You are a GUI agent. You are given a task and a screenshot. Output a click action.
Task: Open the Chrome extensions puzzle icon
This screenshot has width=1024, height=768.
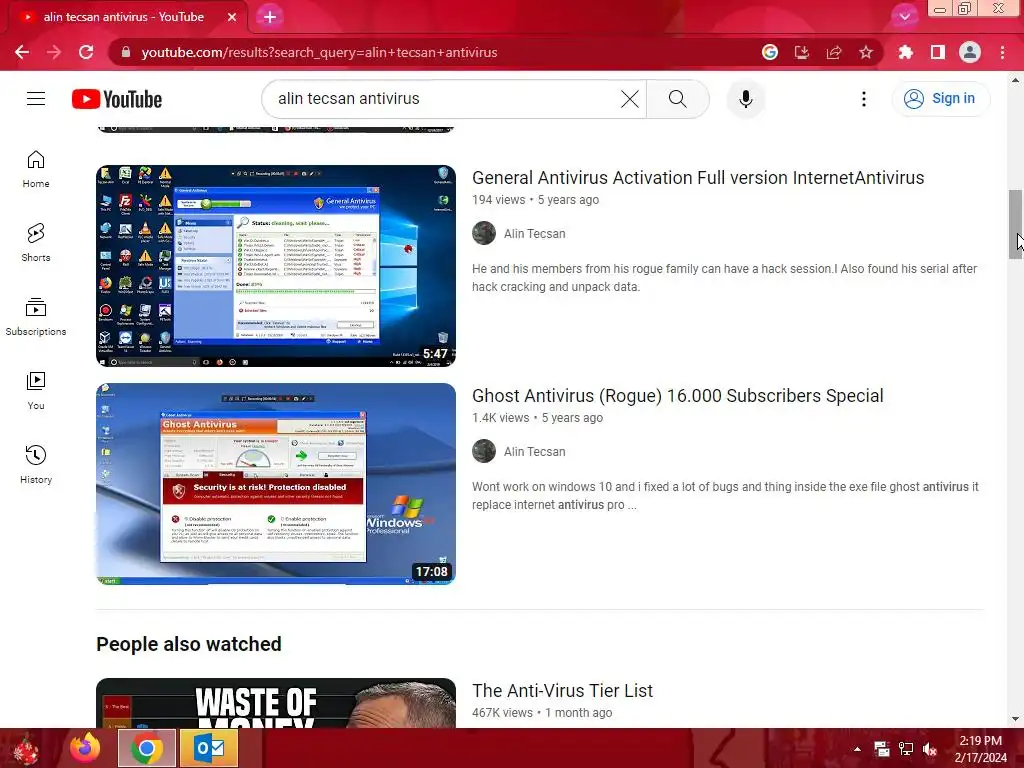[x=905, y=52]
